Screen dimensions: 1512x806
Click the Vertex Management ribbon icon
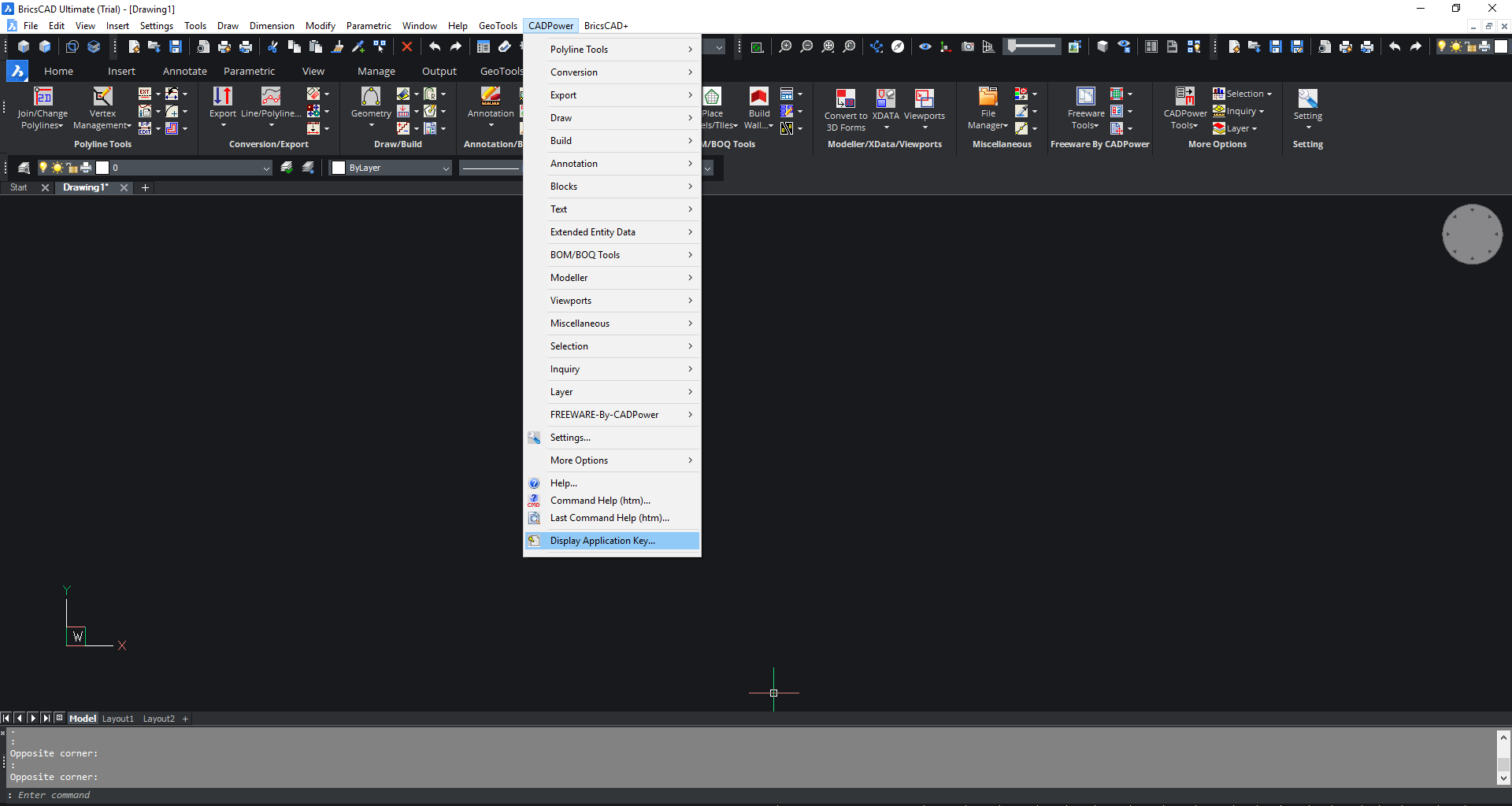(102, 97)
